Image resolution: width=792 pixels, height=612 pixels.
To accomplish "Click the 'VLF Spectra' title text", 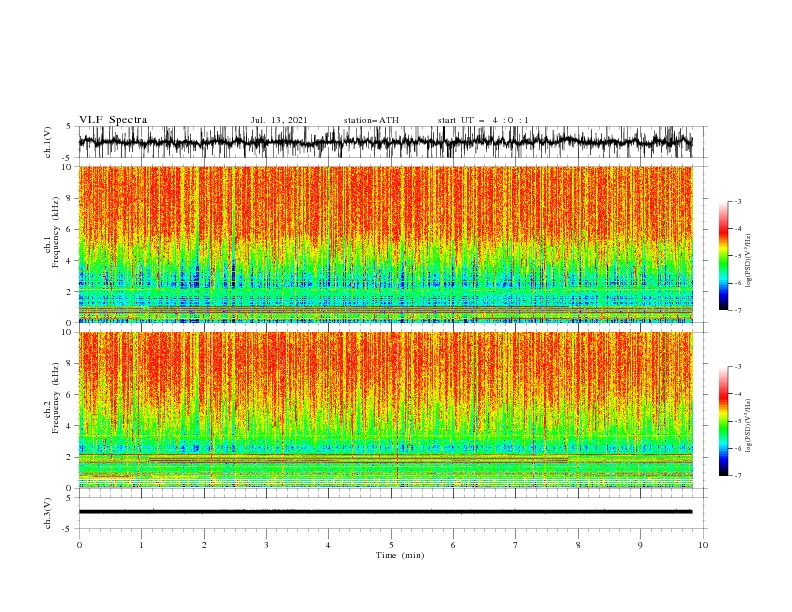I will [x=113, y=120].
